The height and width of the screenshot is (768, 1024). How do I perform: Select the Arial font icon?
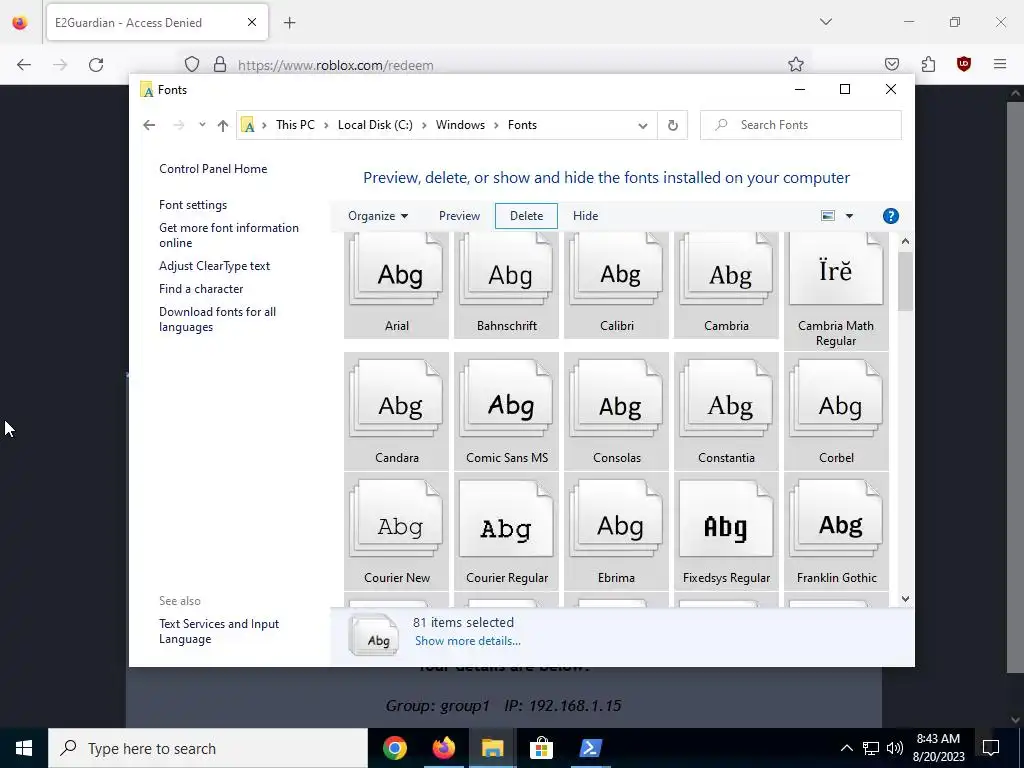tap(396, 285)
